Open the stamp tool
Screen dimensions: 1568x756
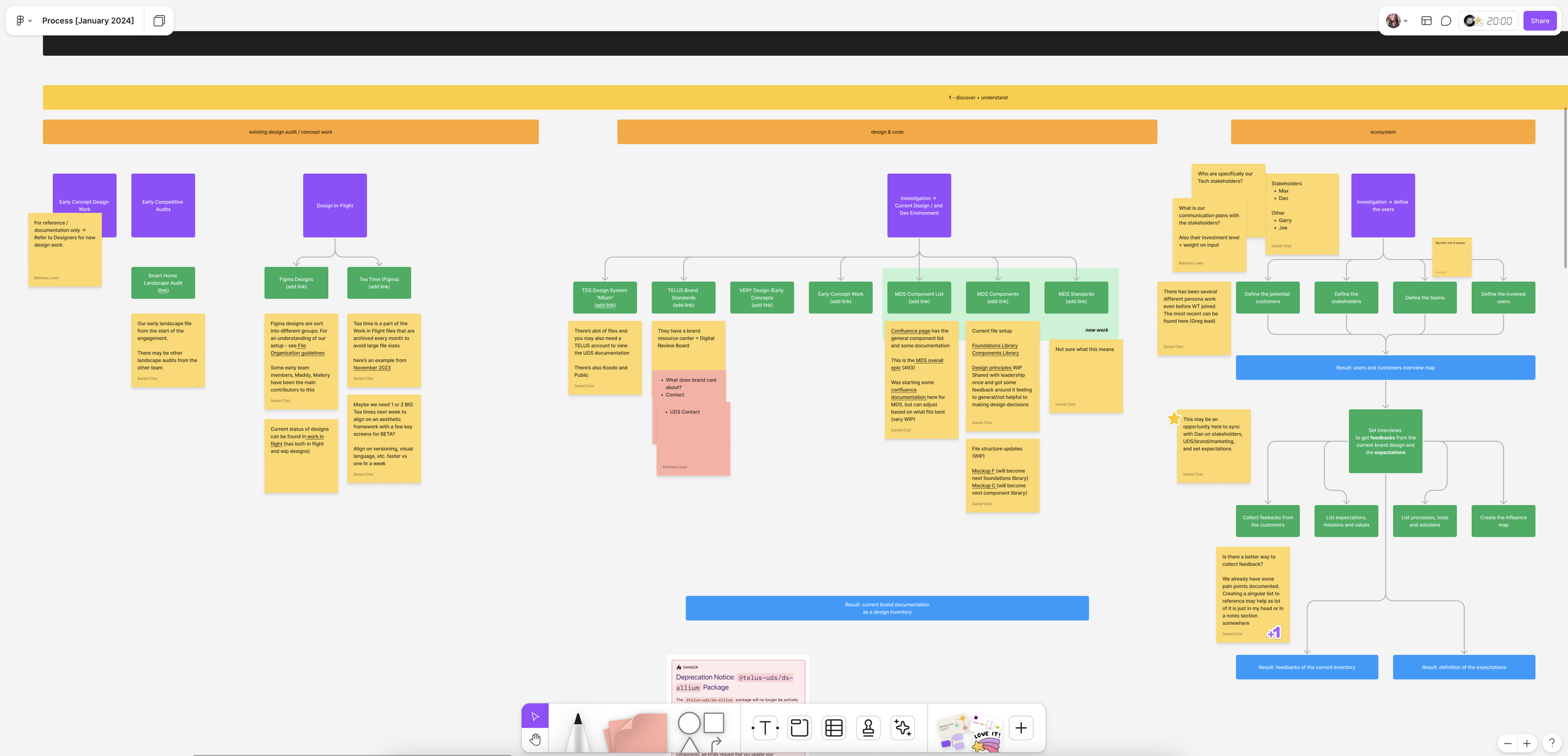pyautogui.click(x=868, y=728)
